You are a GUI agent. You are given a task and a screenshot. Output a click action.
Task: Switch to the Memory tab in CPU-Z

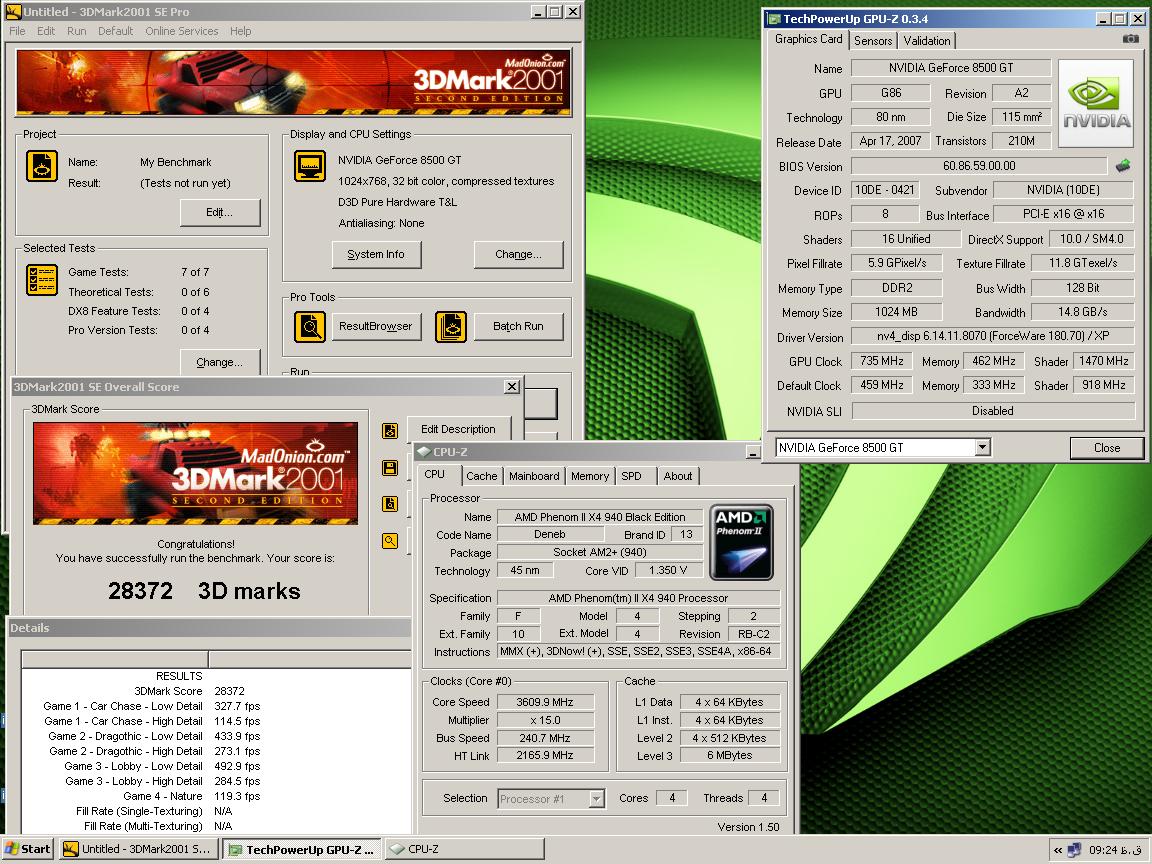click(590, 476)
